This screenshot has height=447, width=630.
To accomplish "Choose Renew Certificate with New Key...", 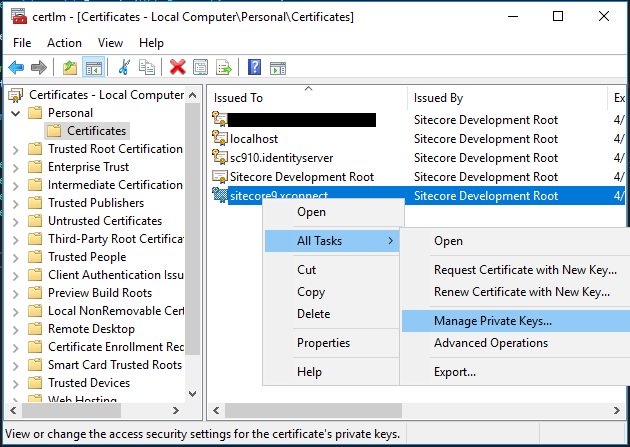I will 516,292.
